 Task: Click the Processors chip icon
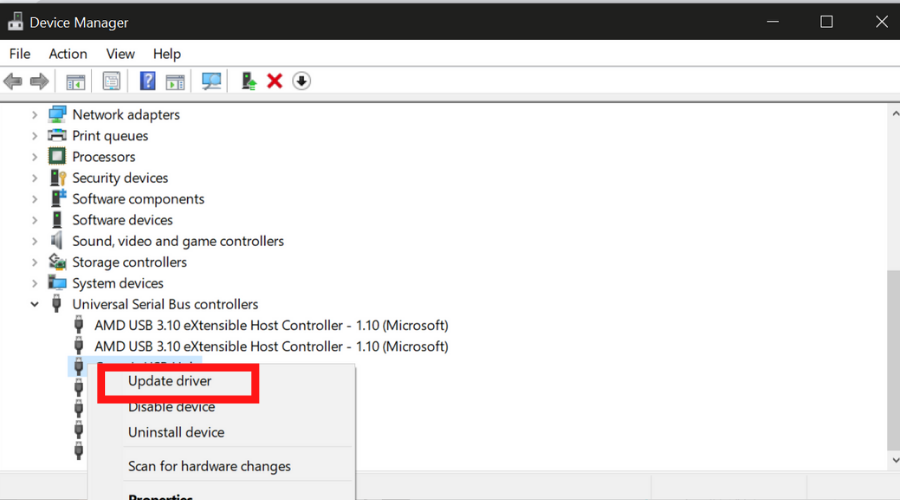point(57,156)
